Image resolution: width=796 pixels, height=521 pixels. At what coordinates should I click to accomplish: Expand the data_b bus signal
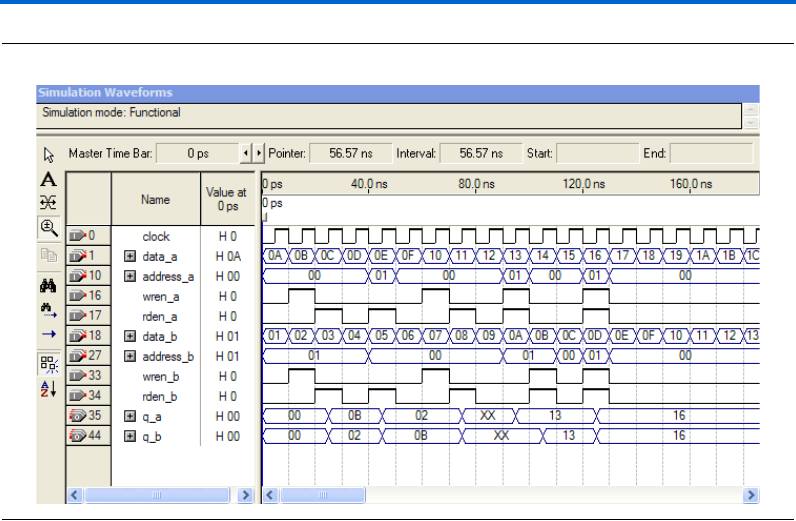tap(129, 336)
